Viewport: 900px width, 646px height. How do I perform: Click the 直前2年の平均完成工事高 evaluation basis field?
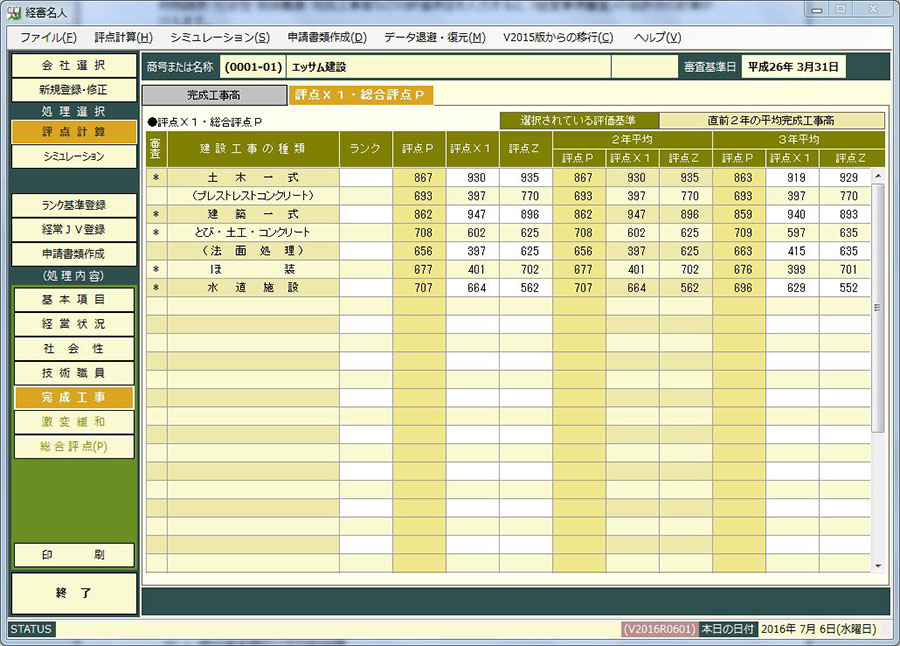[x=771, y=121]
